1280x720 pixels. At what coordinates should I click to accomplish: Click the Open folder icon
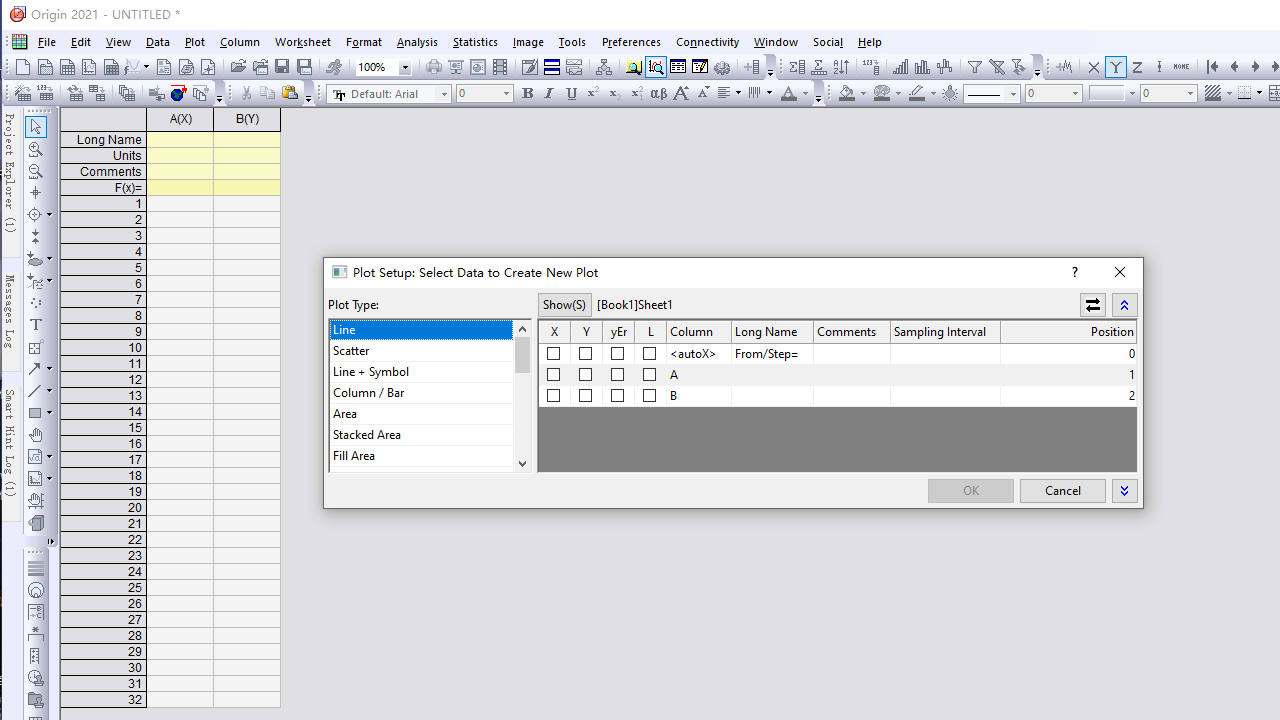tap(238, 67)
